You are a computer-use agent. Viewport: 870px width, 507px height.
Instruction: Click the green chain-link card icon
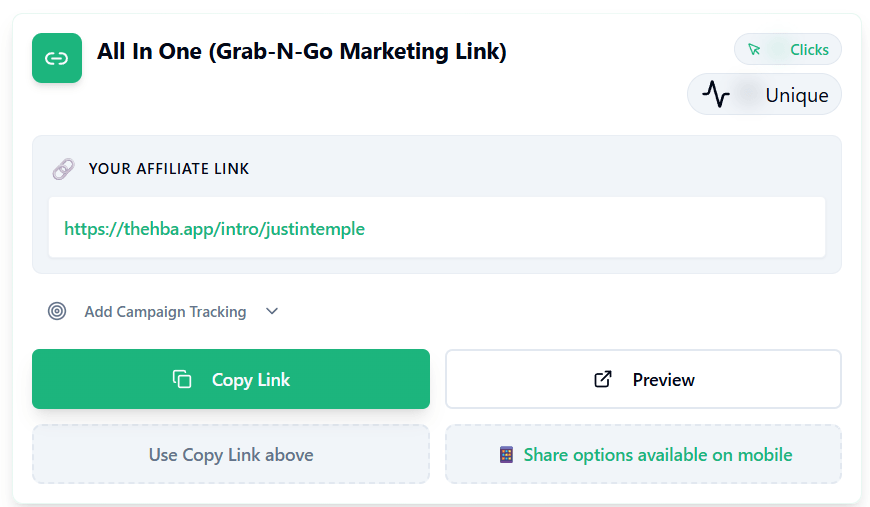[57, 58]
